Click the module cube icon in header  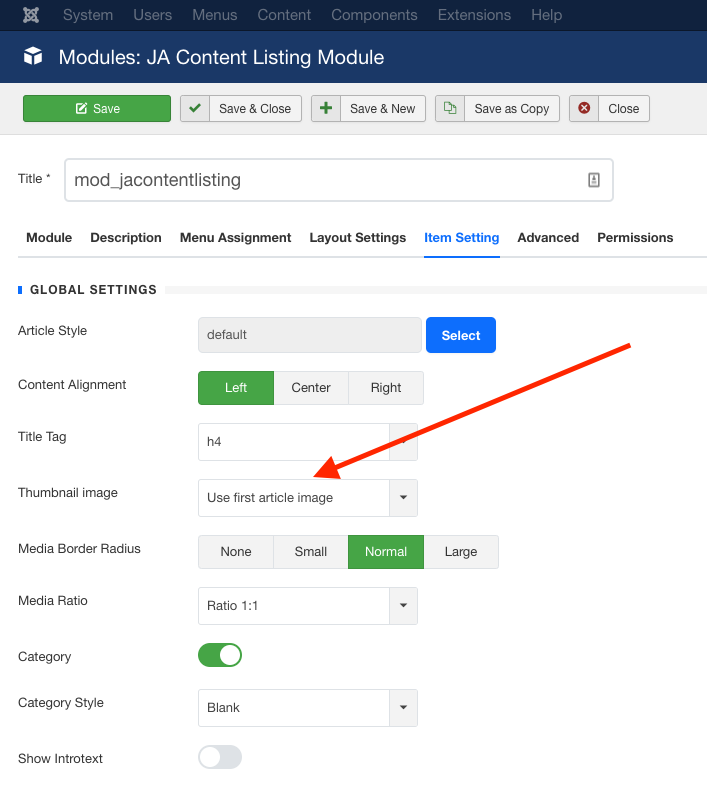pos(34,58)
